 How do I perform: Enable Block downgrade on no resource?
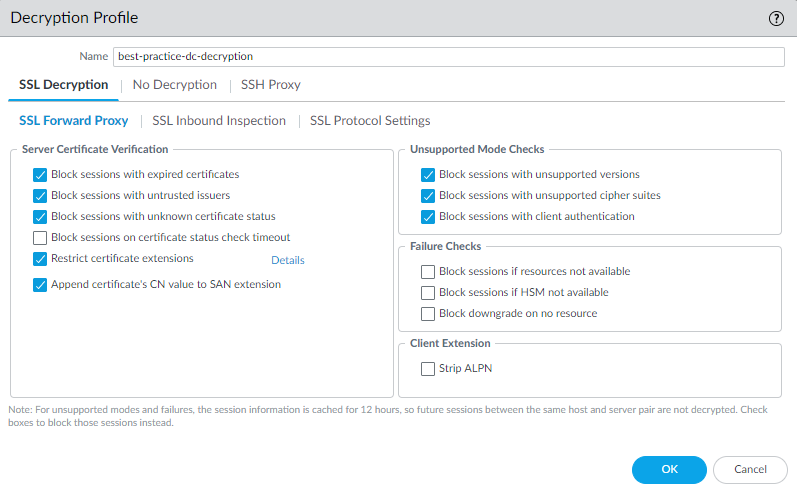(428, 314)
